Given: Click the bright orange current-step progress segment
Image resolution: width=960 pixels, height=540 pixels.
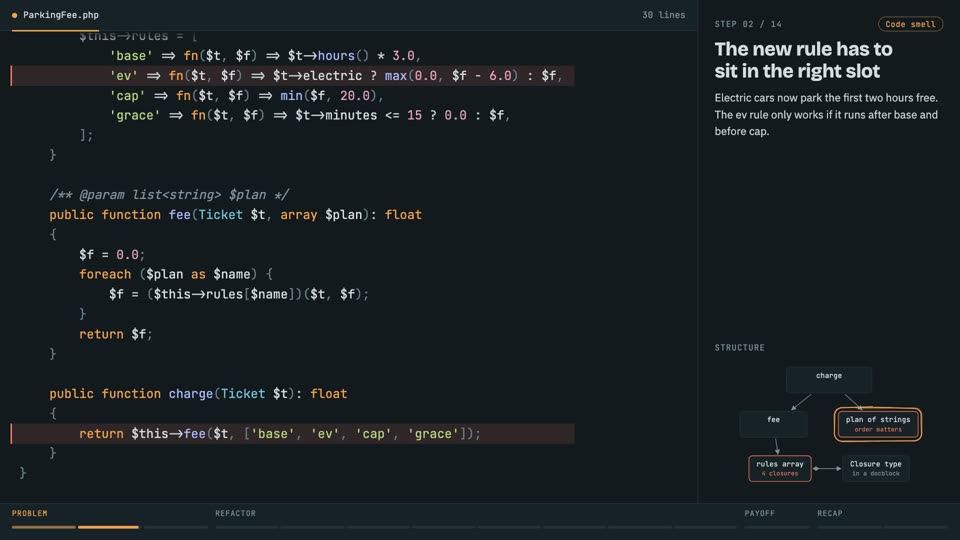Looking at the screenshot, I should pyautogui.click(x=108, y=527).
